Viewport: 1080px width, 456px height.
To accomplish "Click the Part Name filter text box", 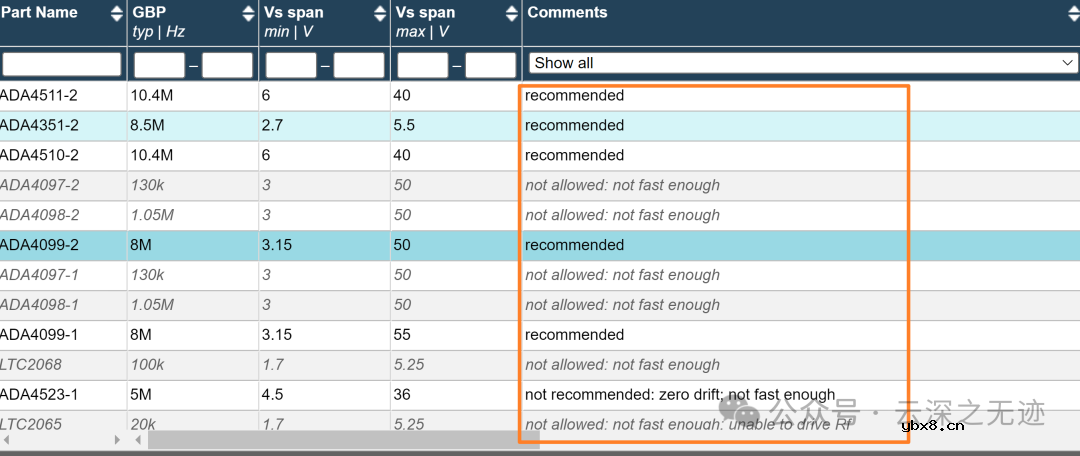I will point(62,65).
